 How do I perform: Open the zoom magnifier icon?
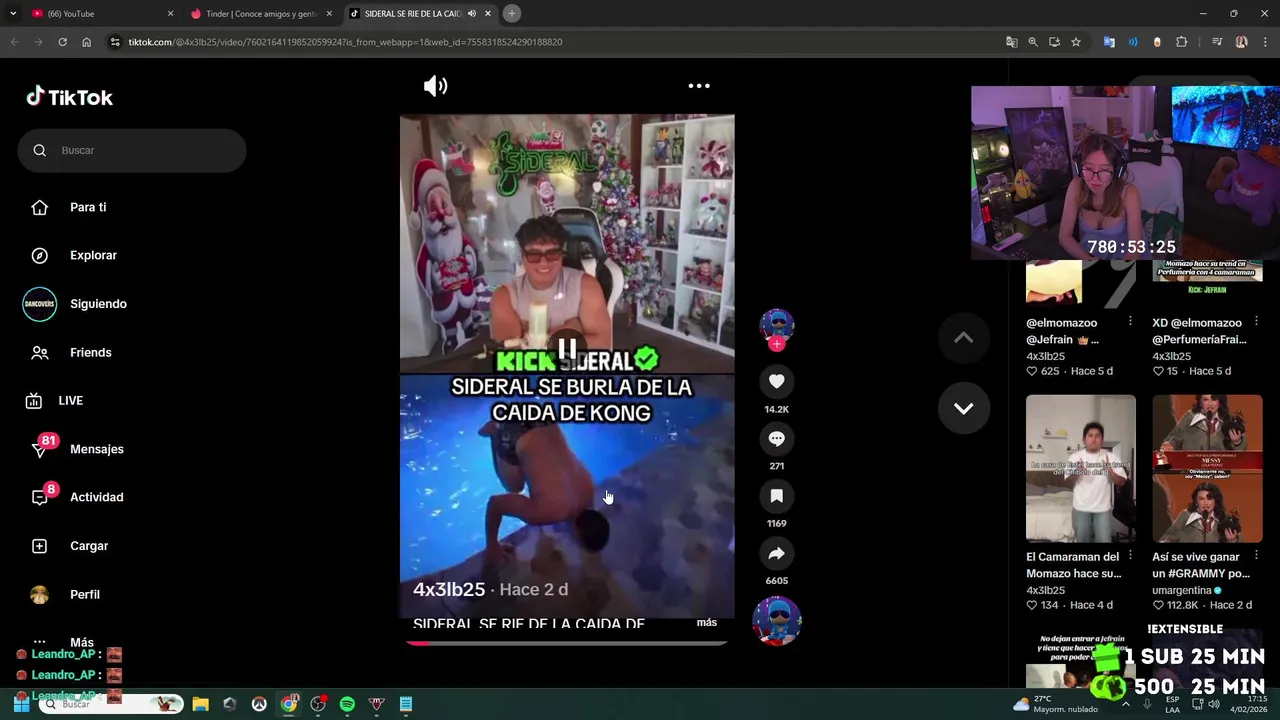pyautogui.click(x=1033, y=42)
